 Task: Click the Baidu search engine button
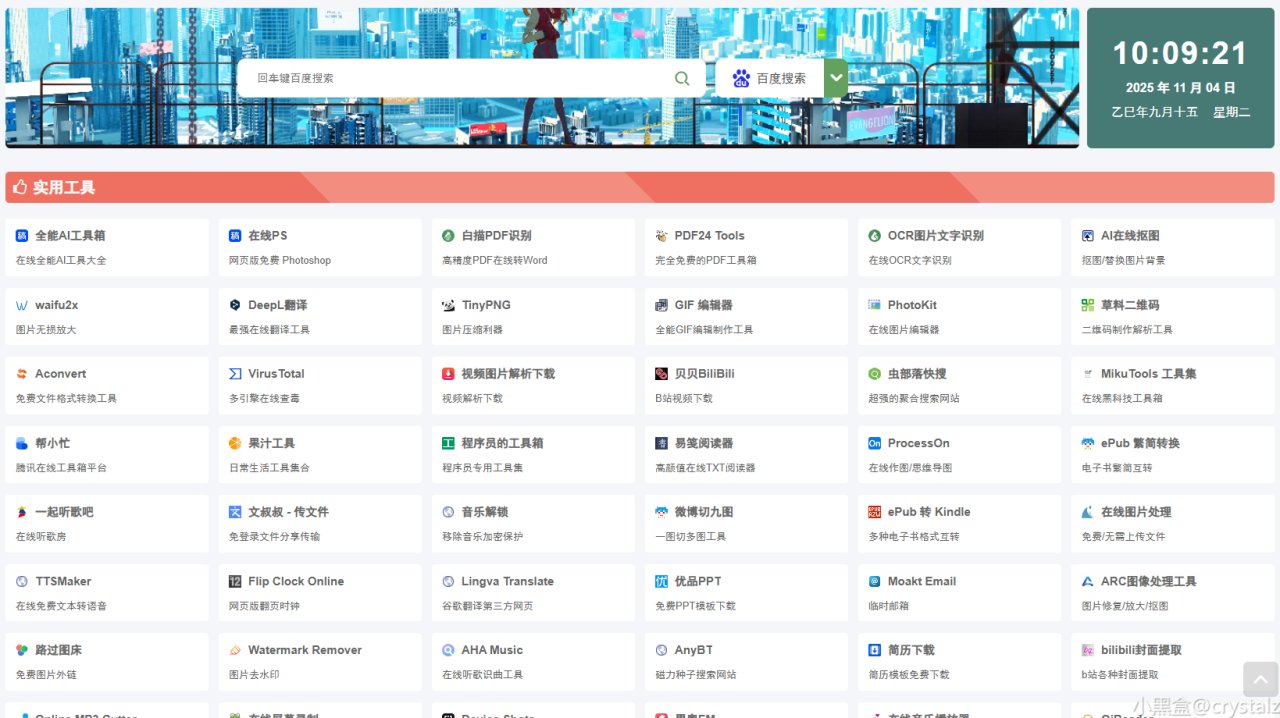point(769,78)
